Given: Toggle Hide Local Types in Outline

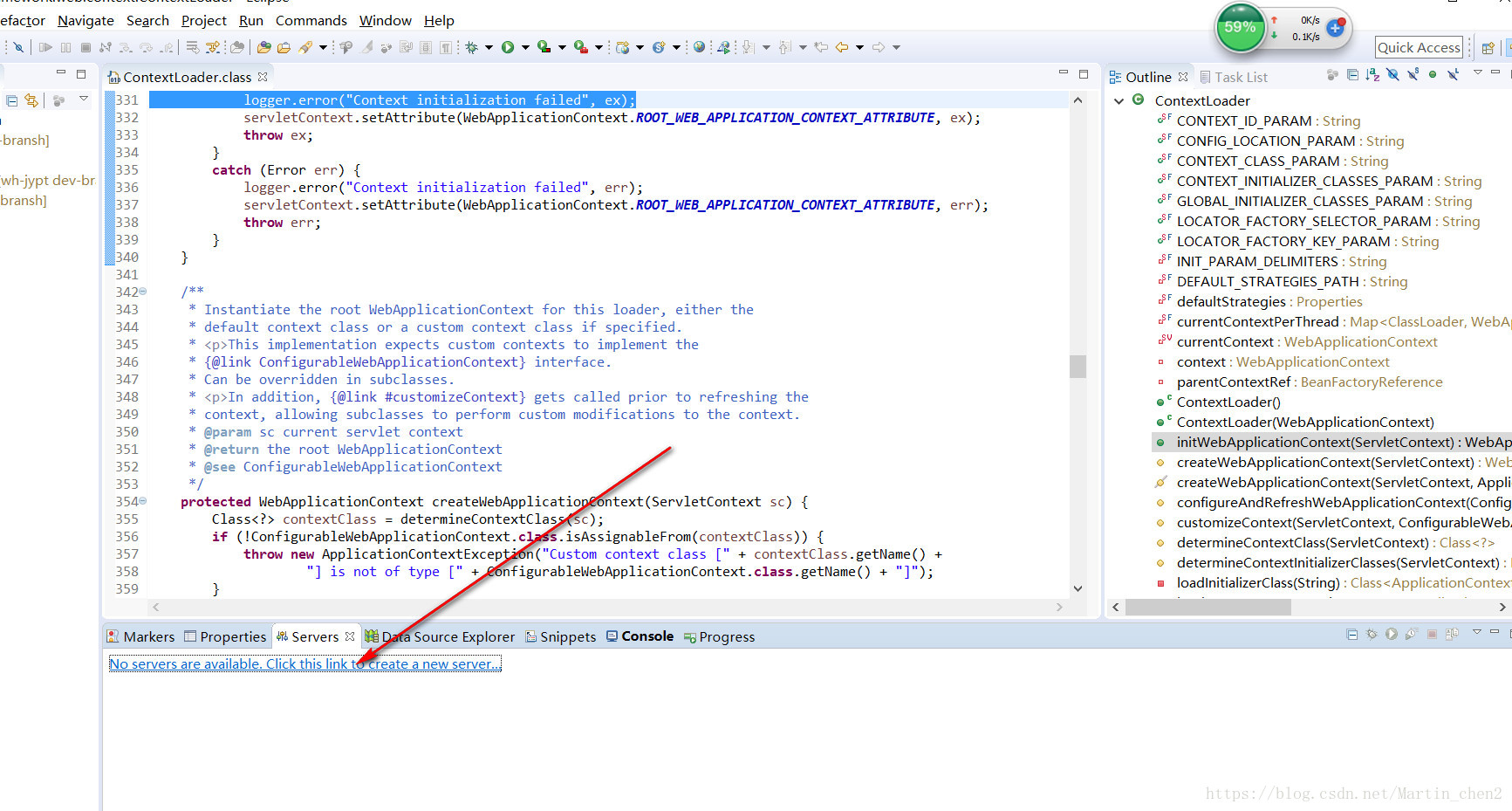Looking at the screenshot, I should pos(1453,75).
